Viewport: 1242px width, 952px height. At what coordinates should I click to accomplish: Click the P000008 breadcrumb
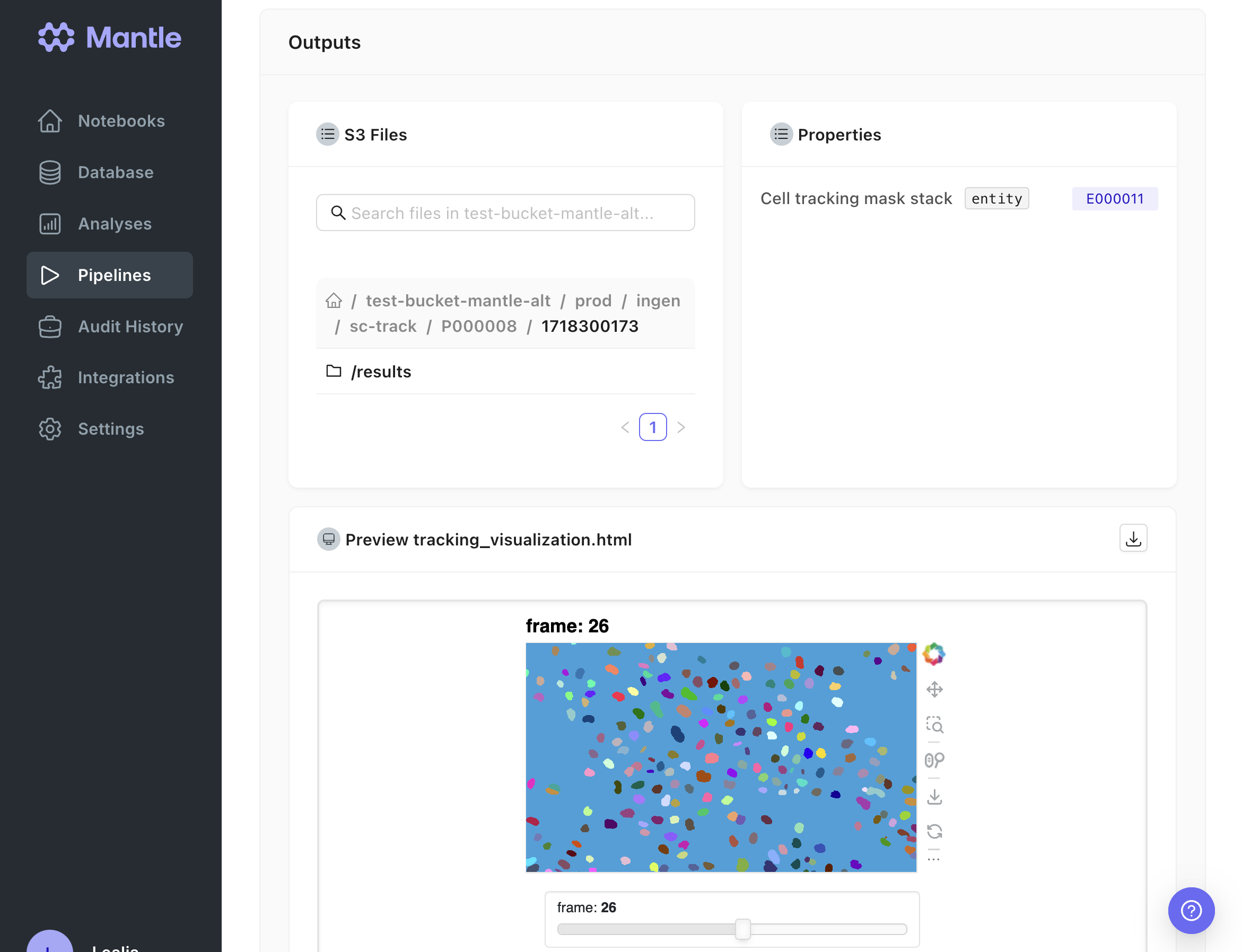click(478, 327)
